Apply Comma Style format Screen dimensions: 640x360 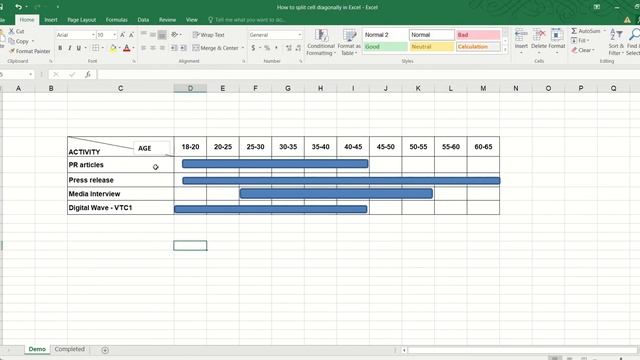[x=276, y=48]
